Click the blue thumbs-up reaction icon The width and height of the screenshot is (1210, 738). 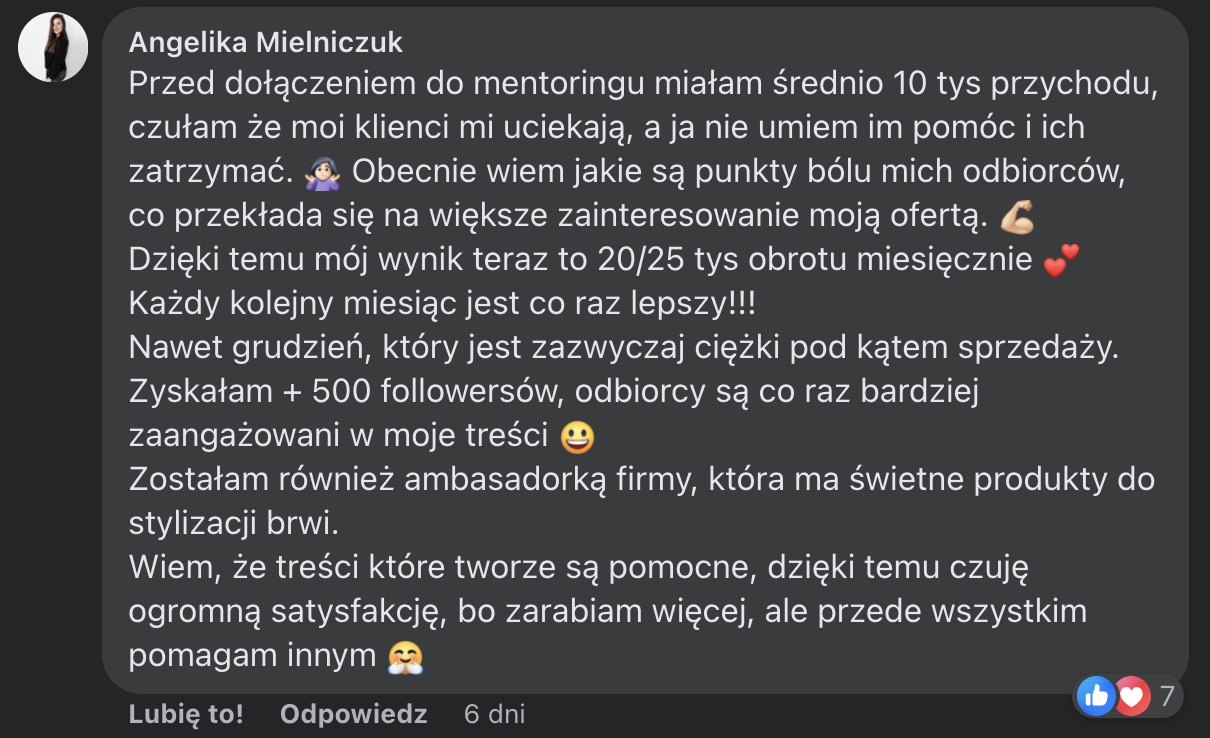(1097, 695)
